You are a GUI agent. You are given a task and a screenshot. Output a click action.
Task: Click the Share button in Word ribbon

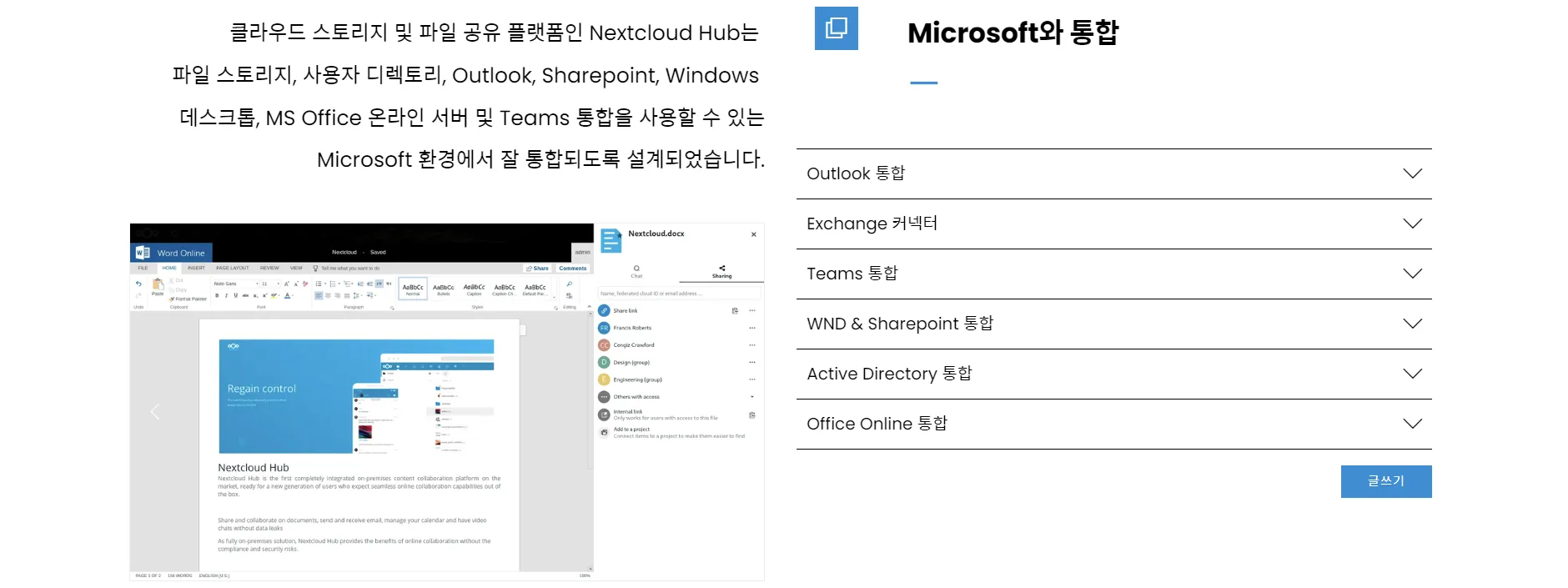point(537,269)
